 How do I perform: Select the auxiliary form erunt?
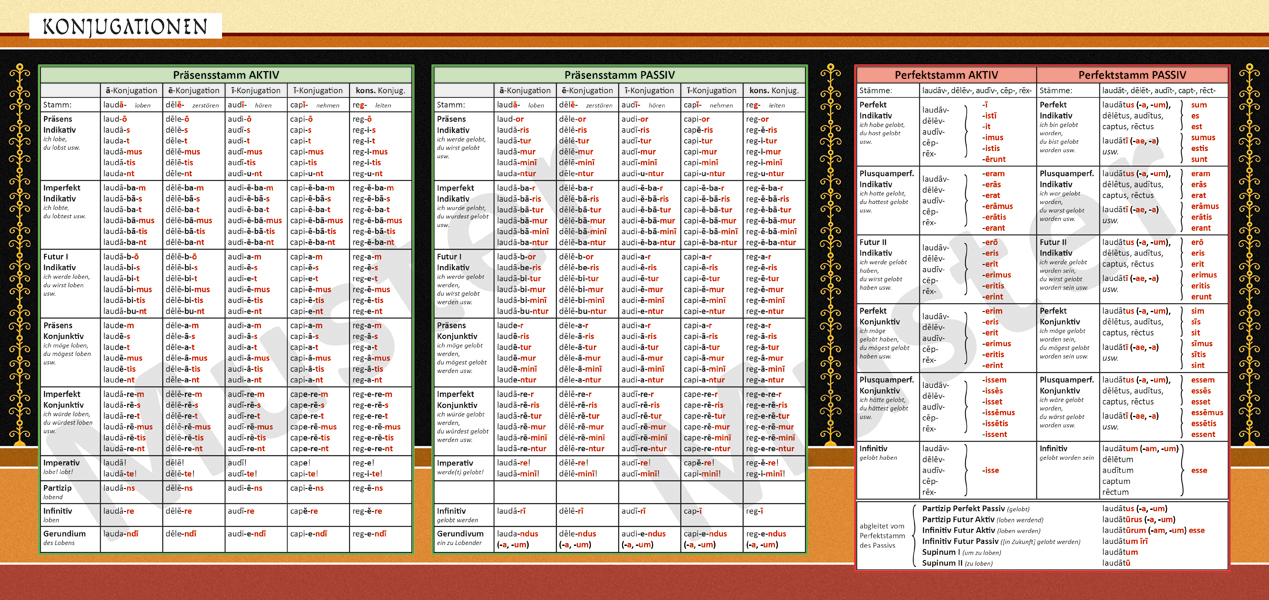pyautogui.click(x=1201, y=297)
